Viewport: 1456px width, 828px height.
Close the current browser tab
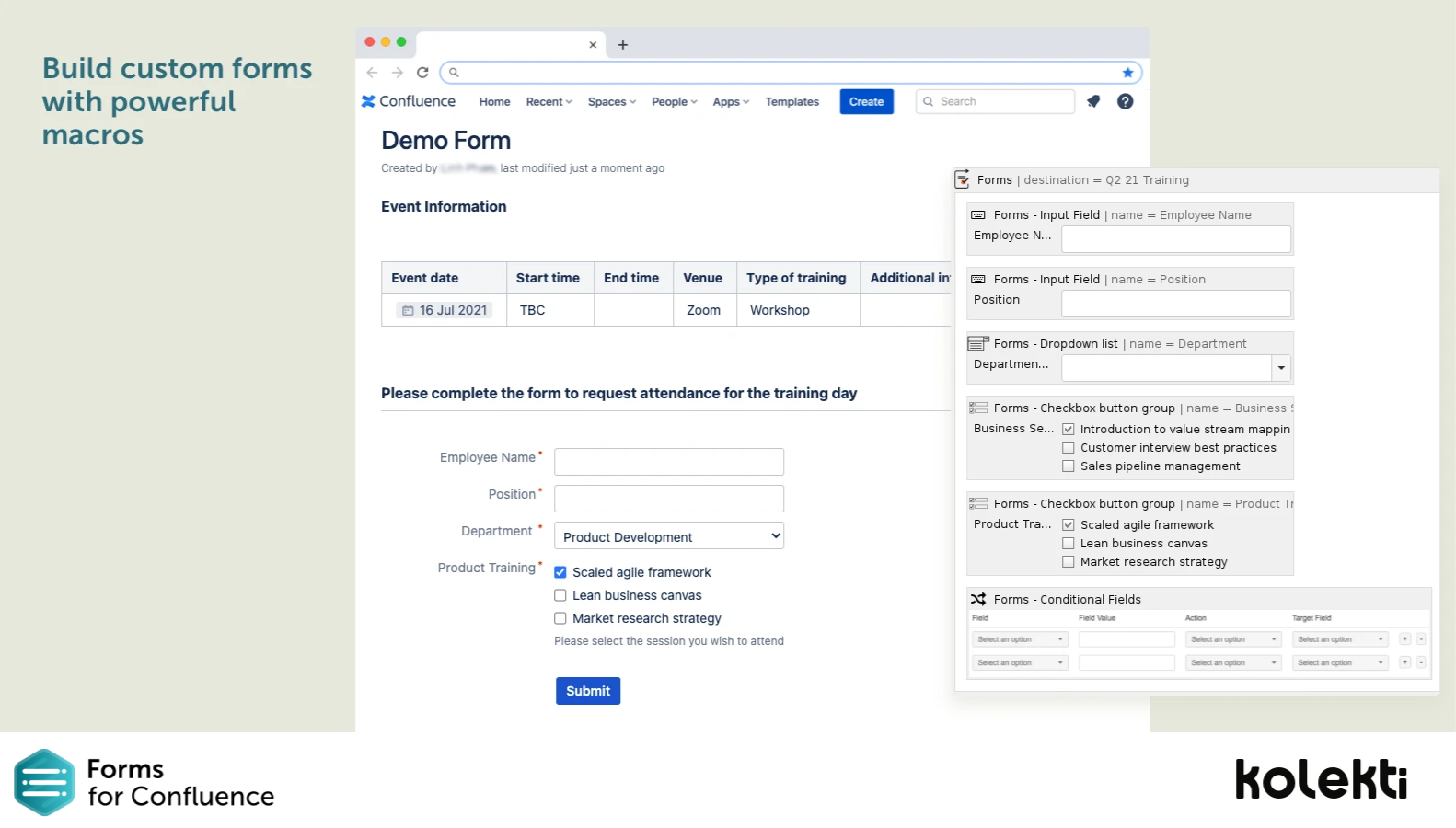[x=593, y=45]
